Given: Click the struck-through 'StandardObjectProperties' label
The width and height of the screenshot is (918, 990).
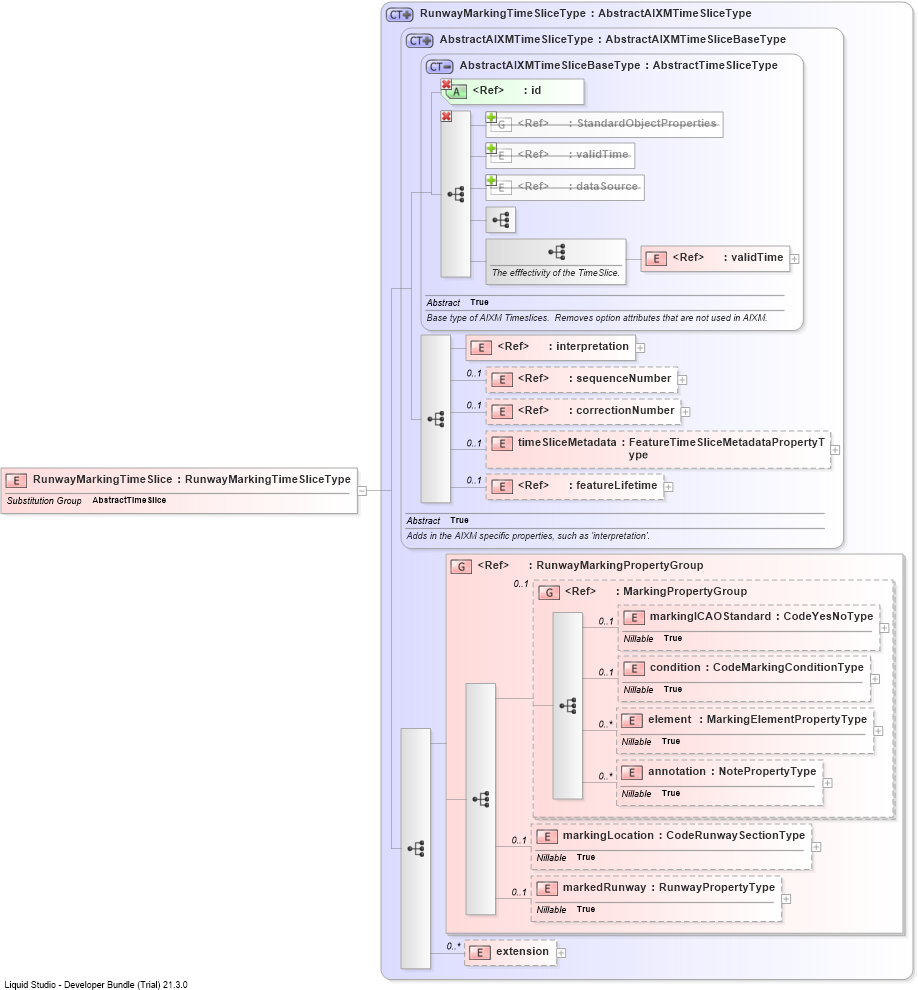Looking at the screenshot, I should tap(647, 124).
